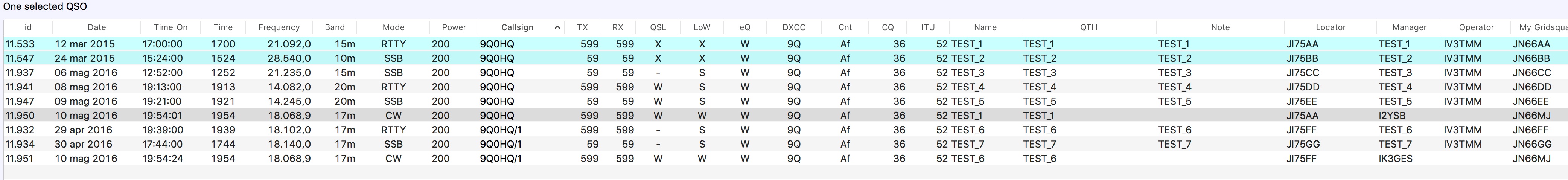Image resolution: width=1568 pixels, height=180 pixels.
Task: Click the LoW column header
Action: point(702,27)
